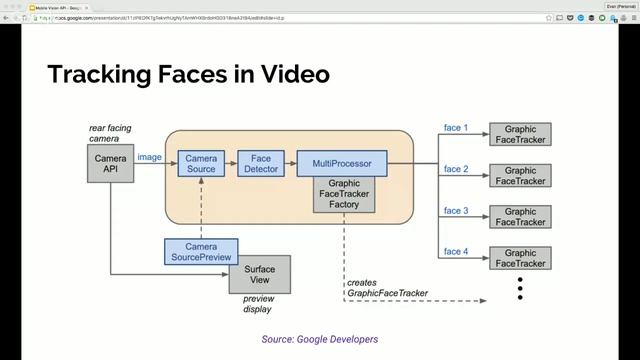Viewport: 640px width, 360px height.
Task: Click the 'face 2' label
Action: 456,169
